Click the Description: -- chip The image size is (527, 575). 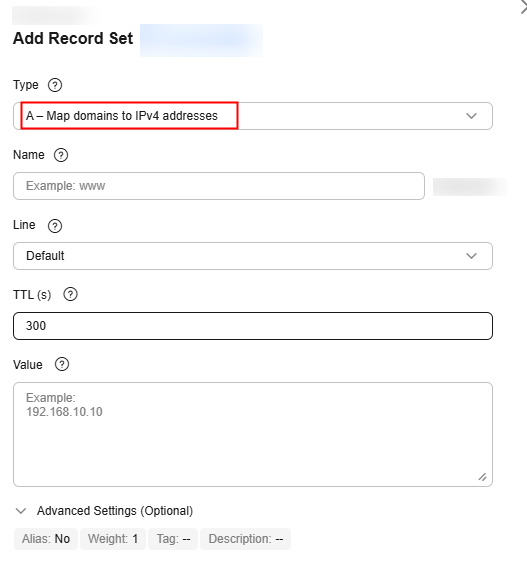pyautogui.click(x=246, y=539)
